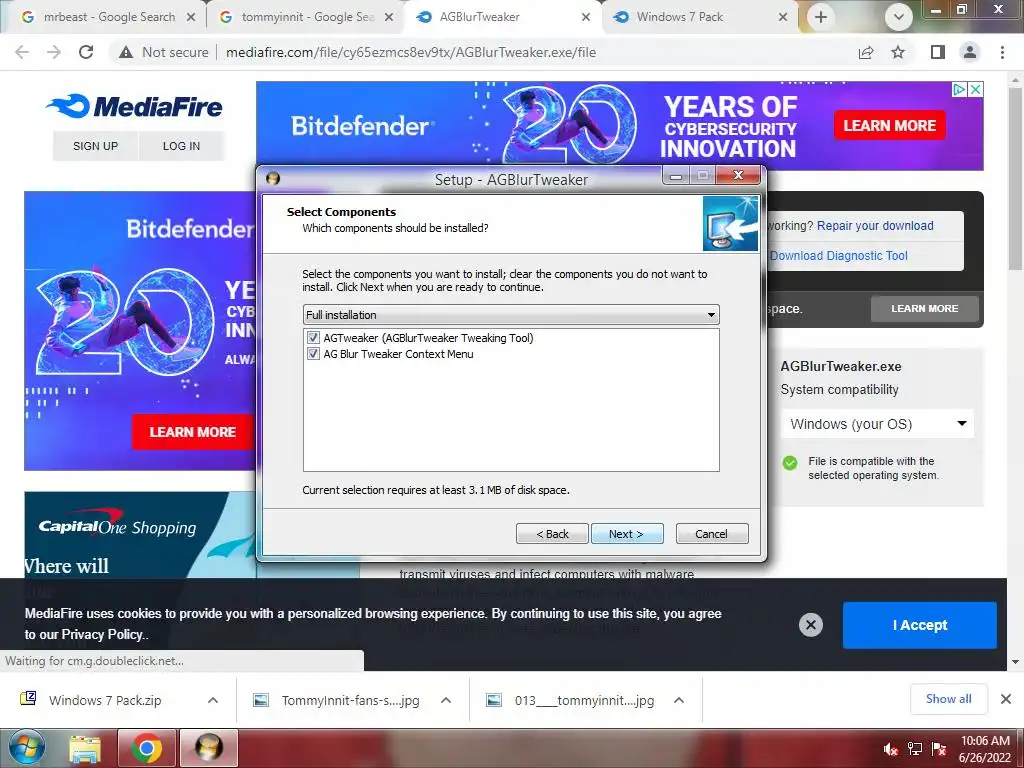This screenshot has height=768, width=1024.
Task: Click the browser forward arrow
Action: click(54, 52)
